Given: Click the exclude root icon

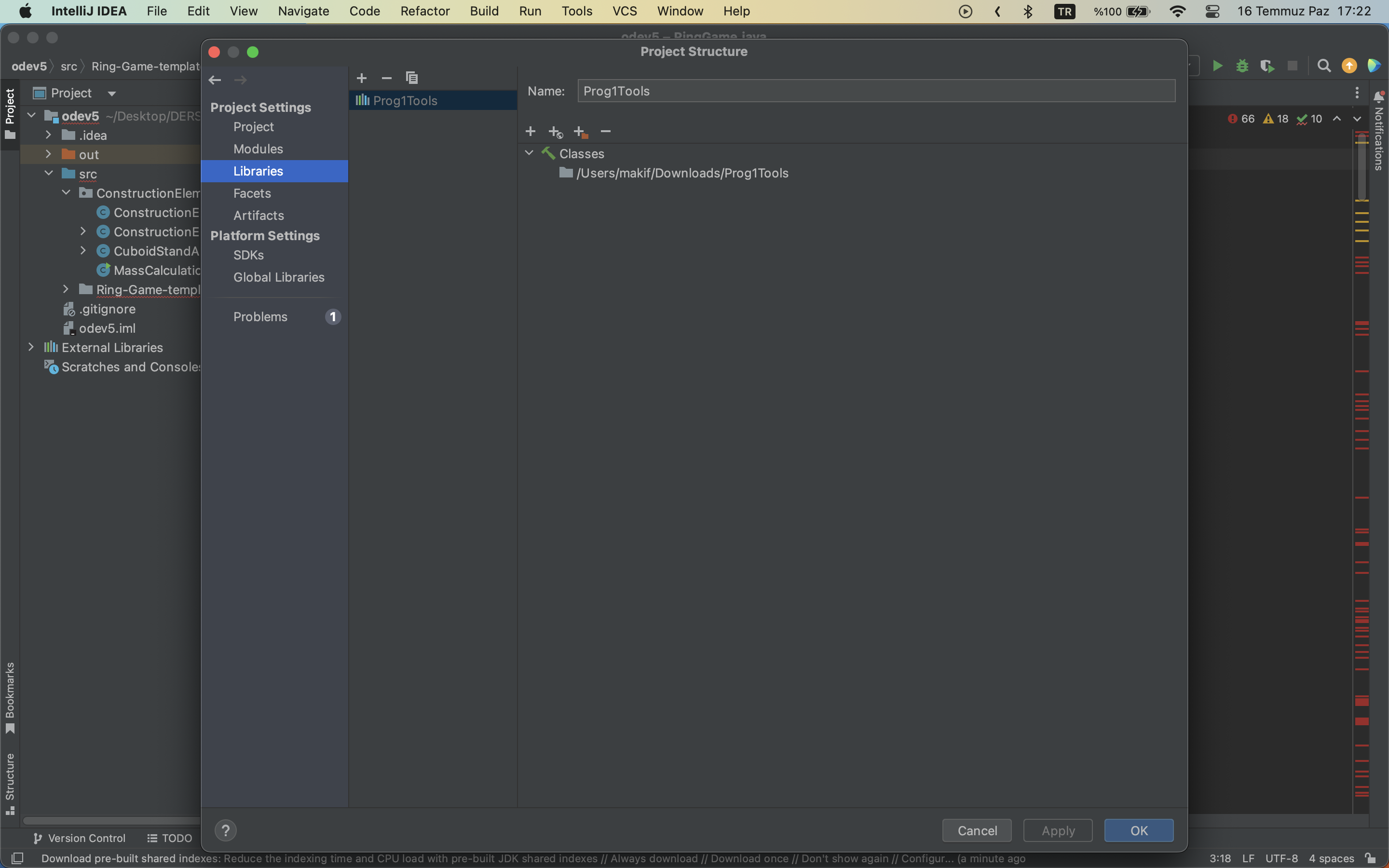Looking at the screenshot, I should pos(580,132).
